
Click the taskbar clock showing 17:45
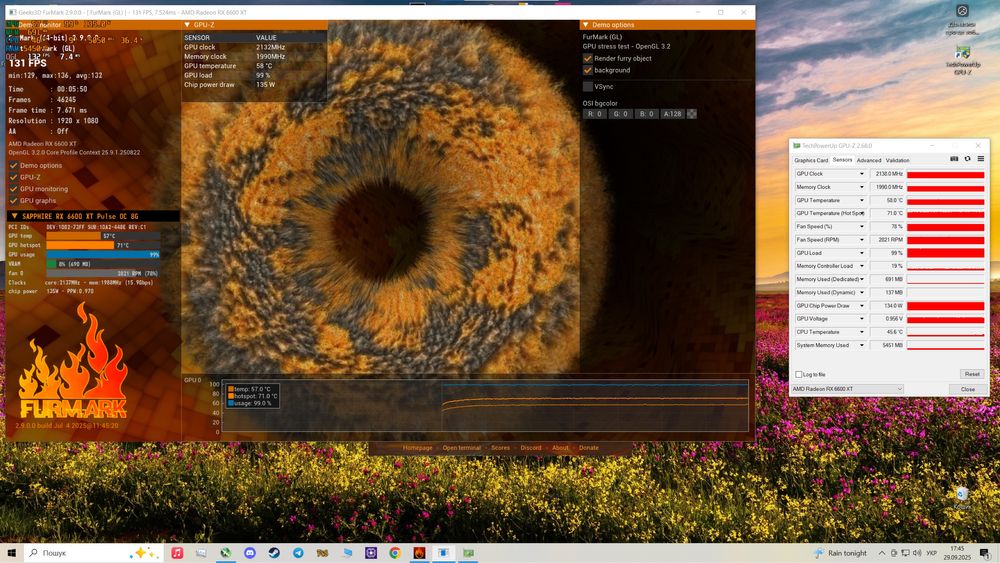(957, 553)
